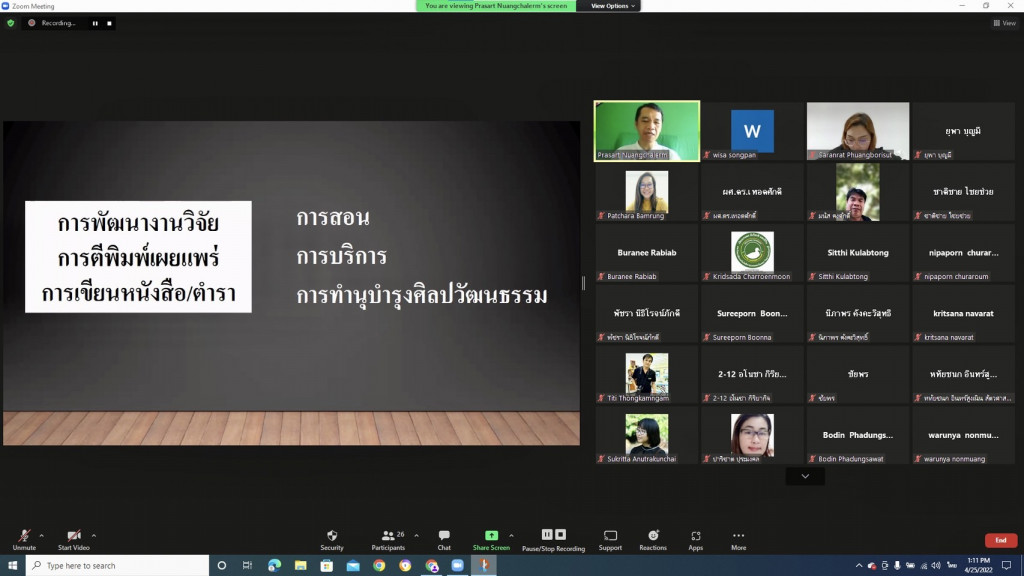
Task: Open the Reactions menu
Action: (x=653, y=539)
